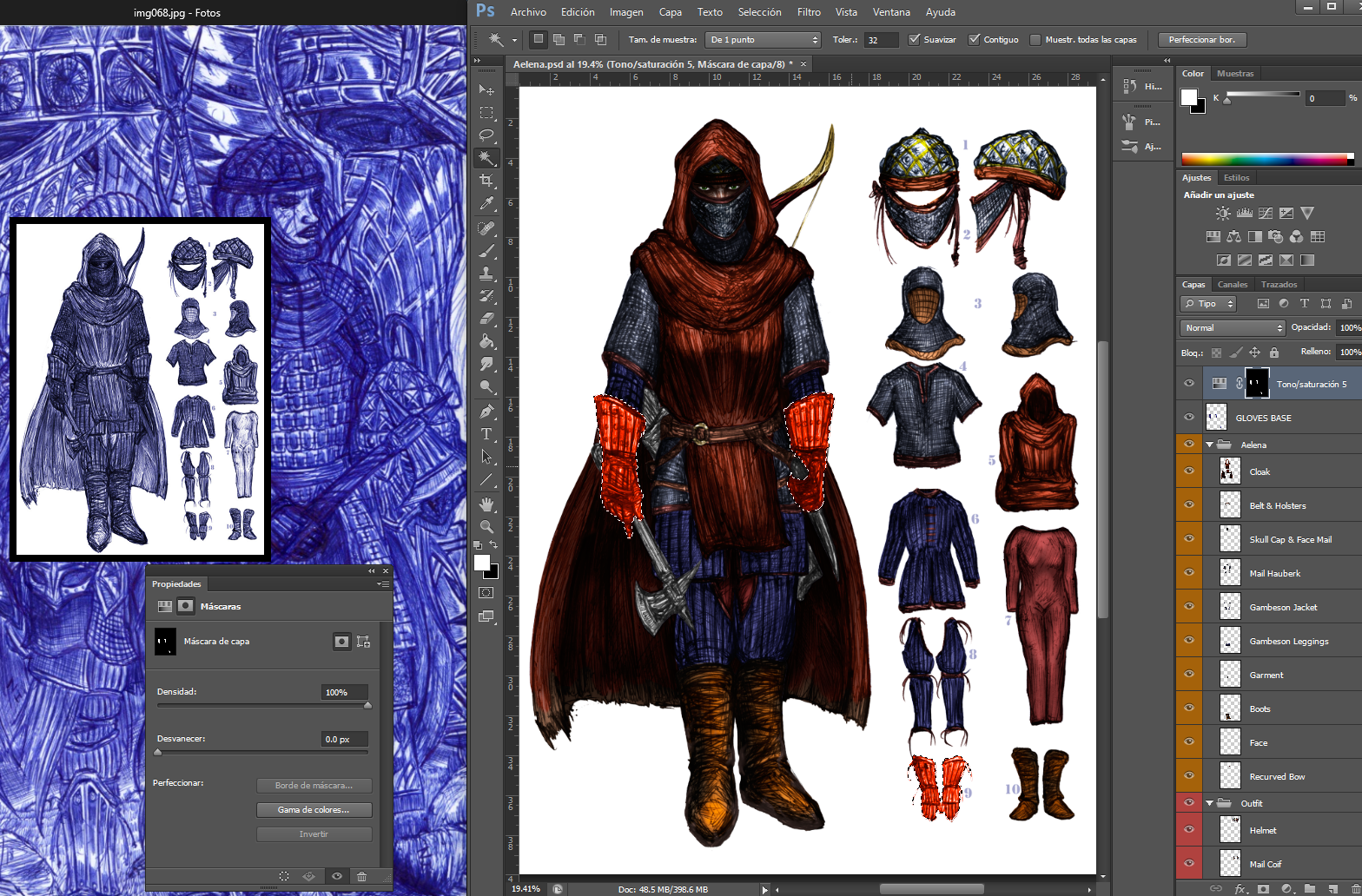Open the History panel icon
The image size is (1362, 896).
(1129, 86)
